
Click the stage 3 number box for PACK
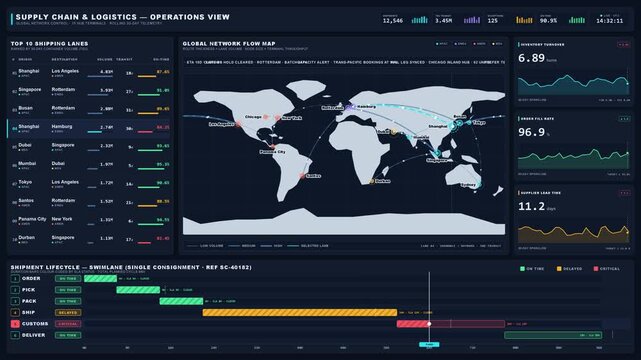[x=15, y=301]
